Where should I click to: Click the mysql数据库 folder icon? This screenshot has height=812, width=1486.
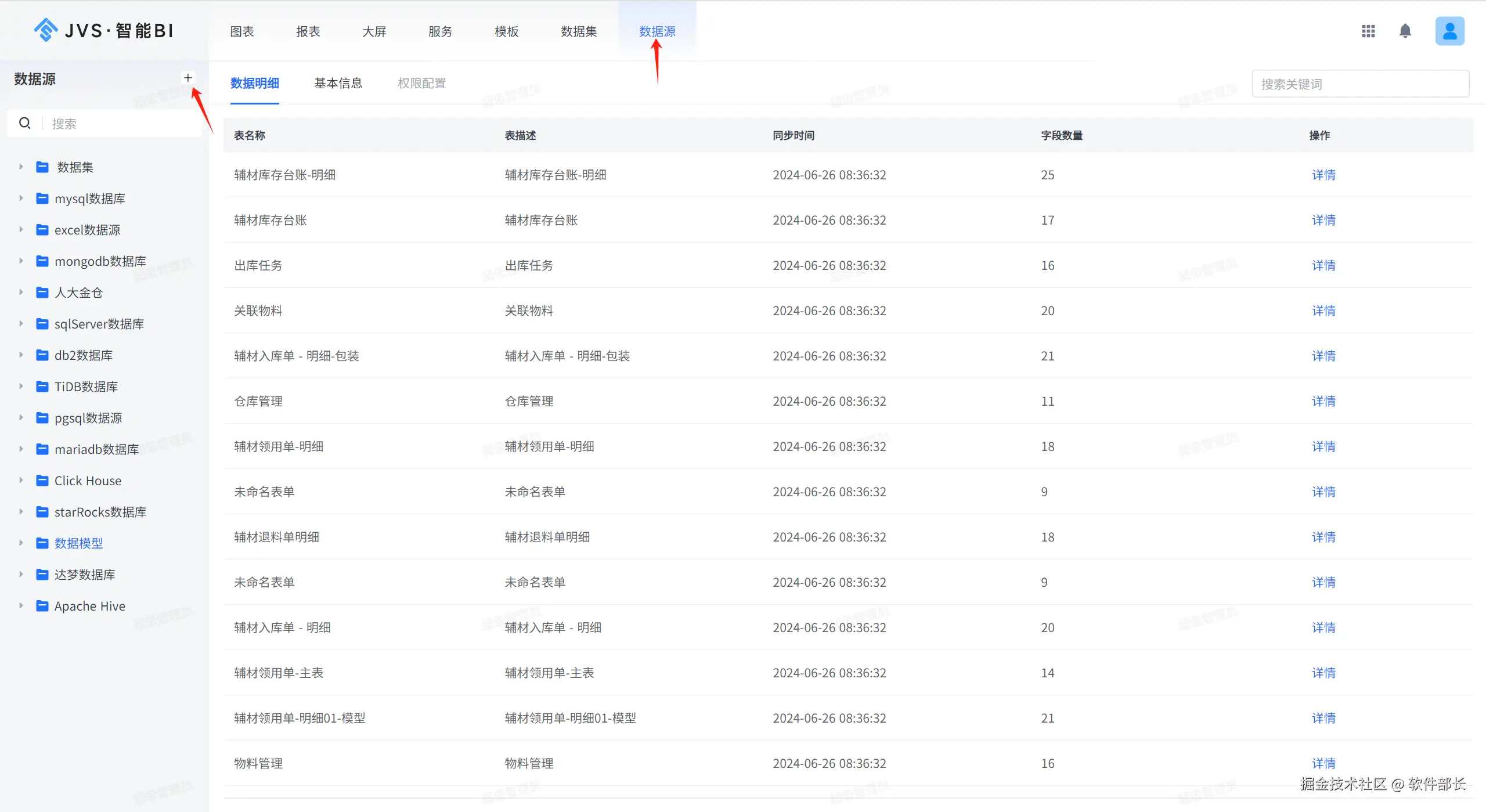pos(42,199)
